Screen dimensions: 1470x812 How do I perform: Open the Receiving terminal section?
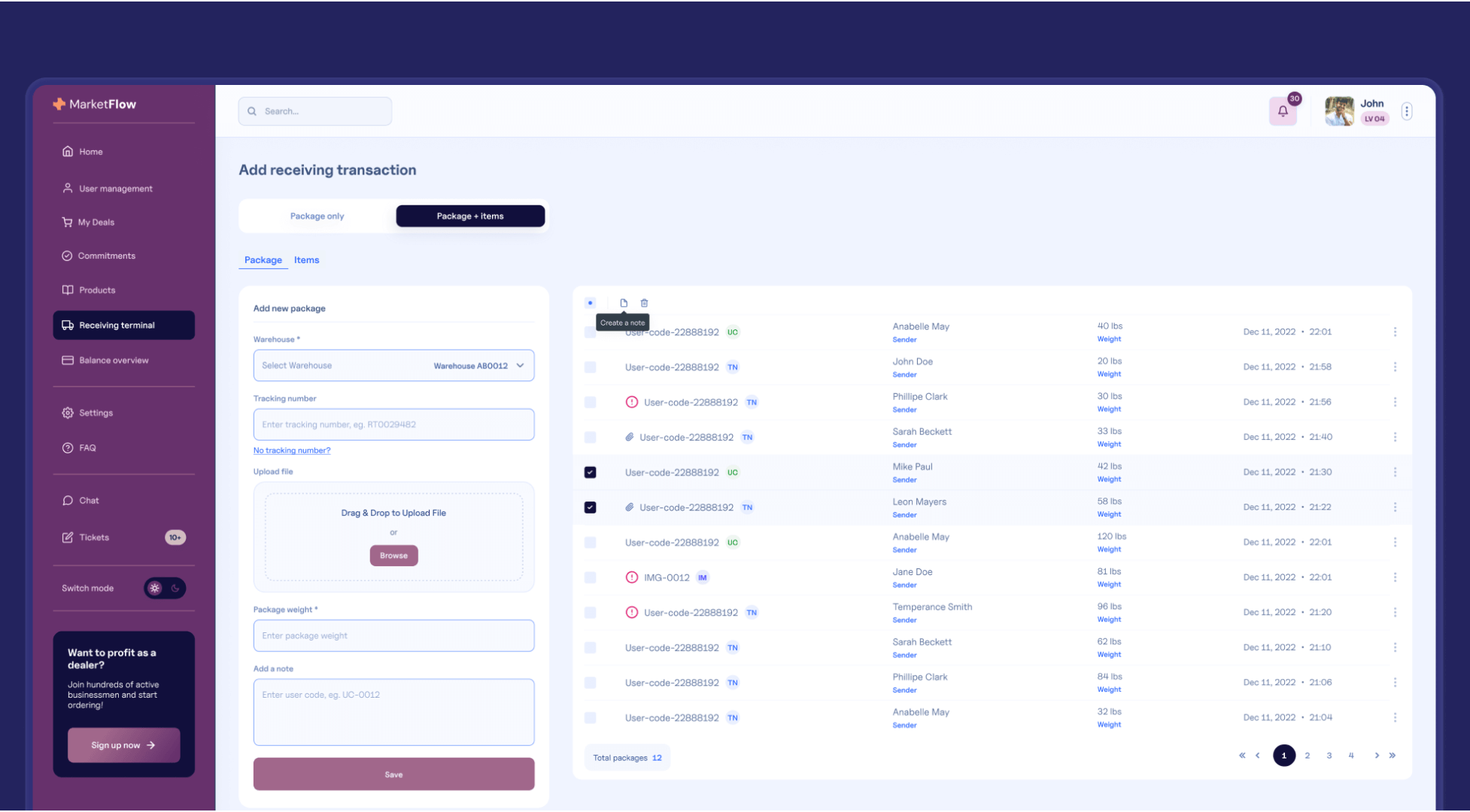coord(117,325)
